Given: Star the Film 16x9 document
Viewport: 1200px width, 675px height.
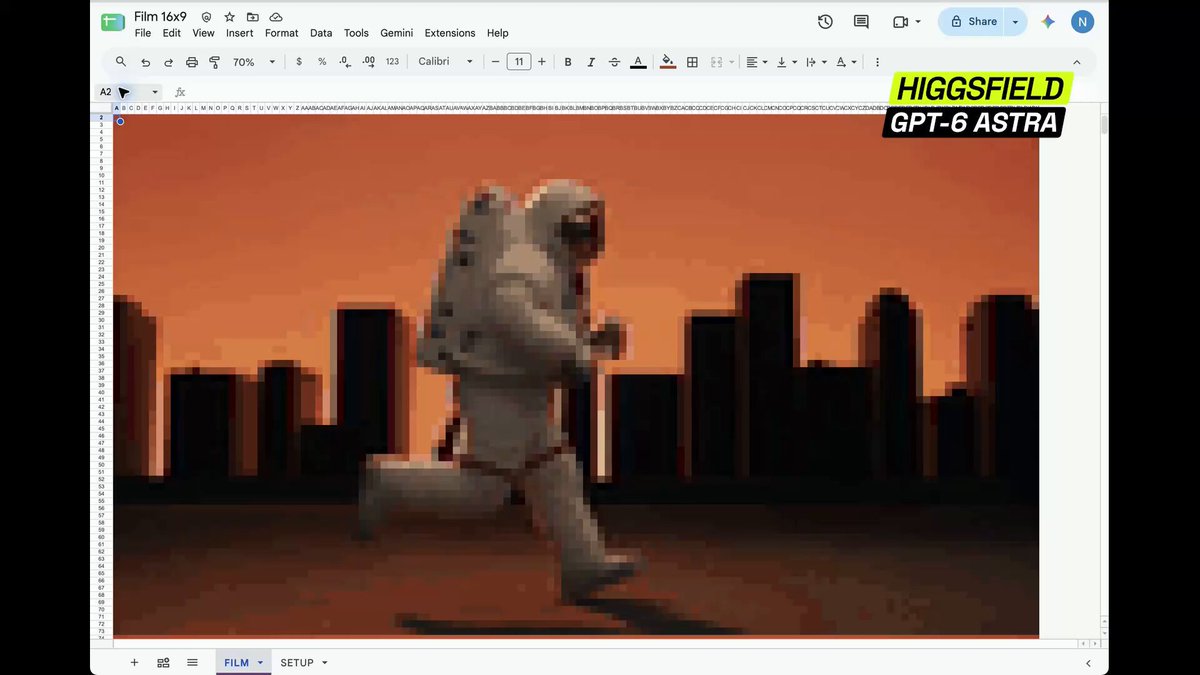Looking at the screenshot, I should pos(229,17).
